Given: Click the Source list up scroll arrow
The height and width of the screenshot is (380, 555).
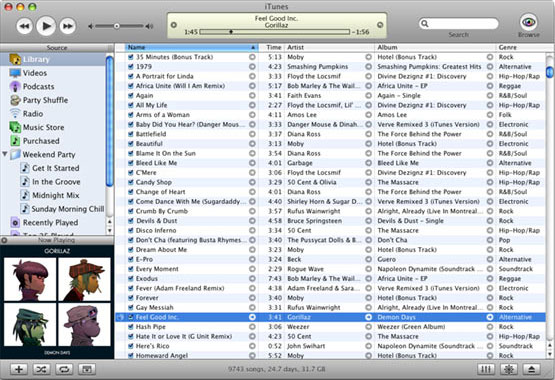Looking at the screenshot, I should (109, 221).
